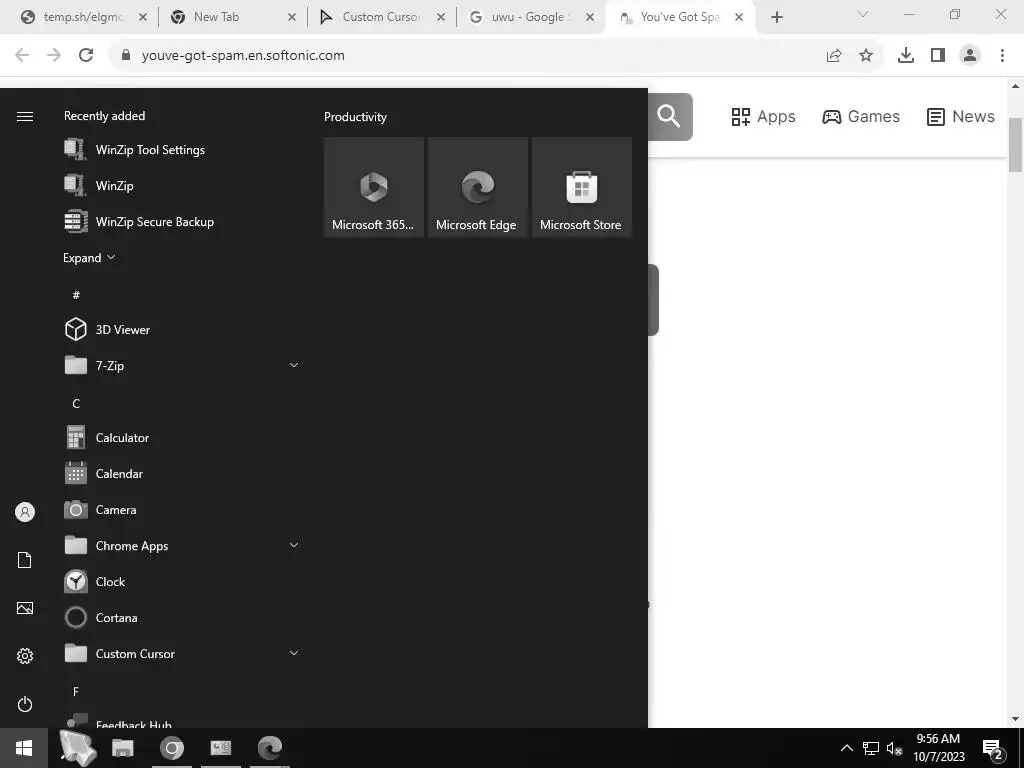The image size is (1024, 768).
Task: Bookmark this page with the star icon
Action: [866, 56]
